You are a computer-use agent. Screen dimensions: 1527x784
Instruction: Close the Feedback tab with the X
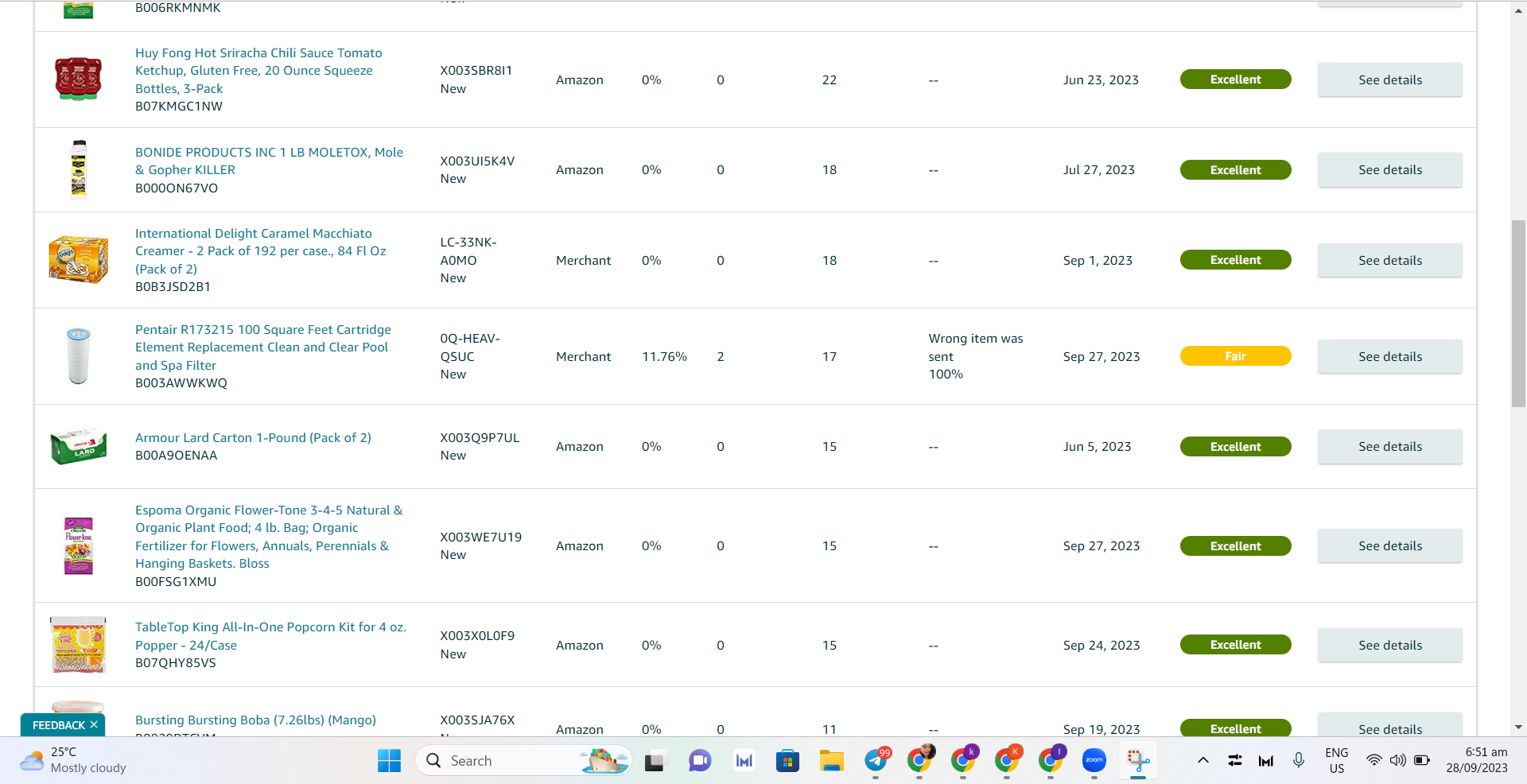94,724
